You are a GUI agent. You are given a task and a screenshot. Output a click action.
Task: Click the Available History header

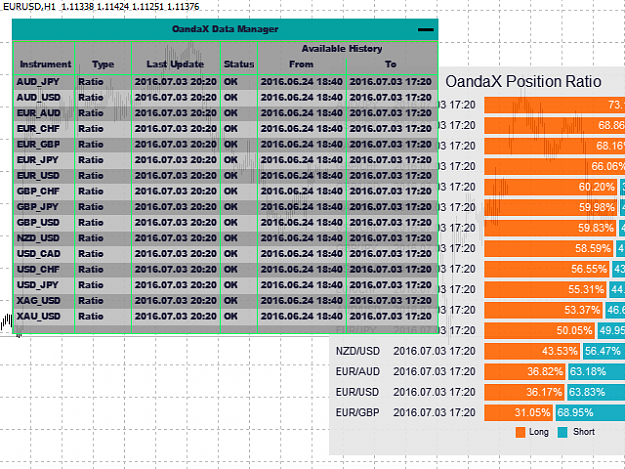point(342,49)
